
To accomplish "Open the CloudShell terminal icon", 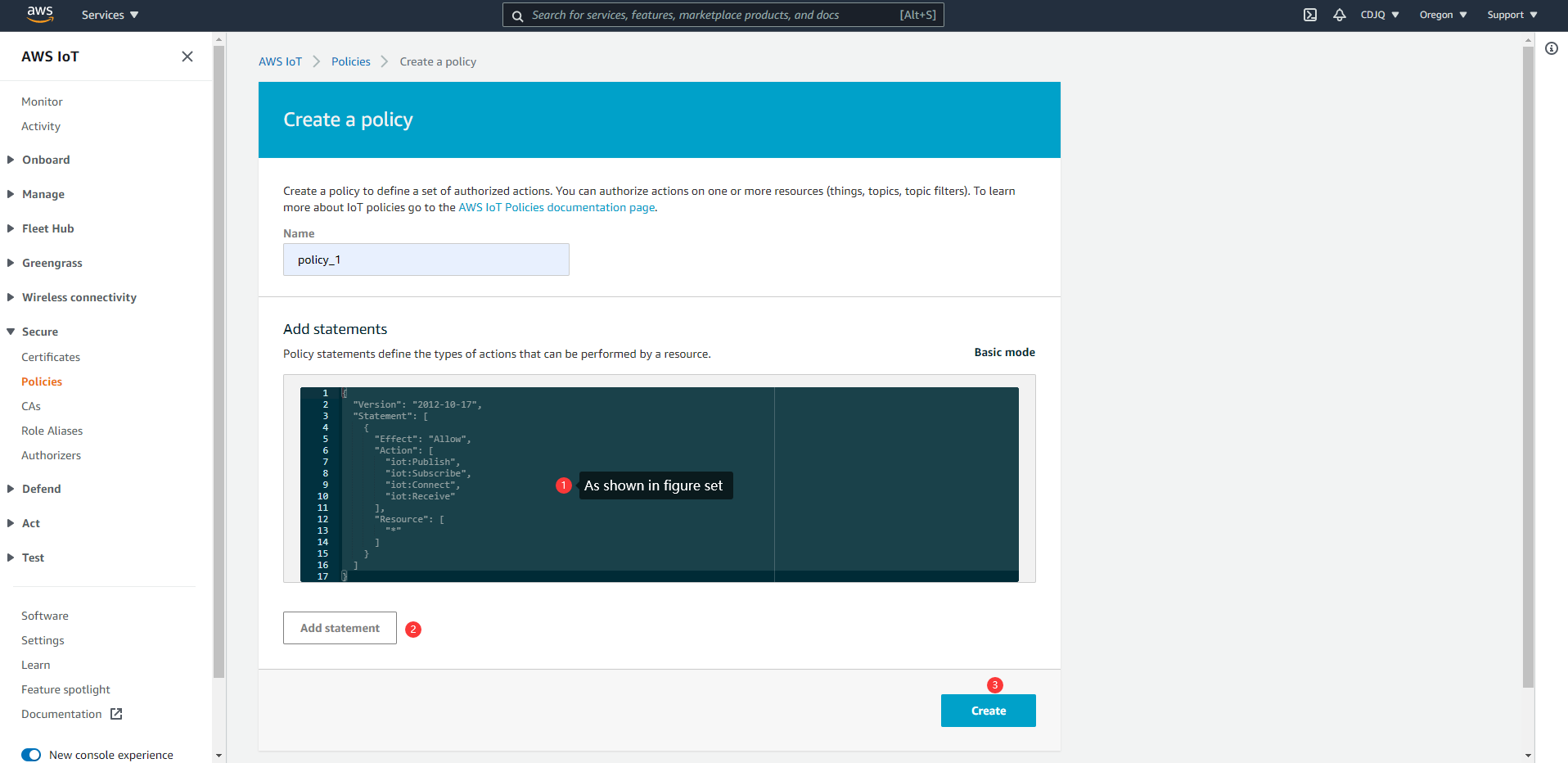I will (1310, 15).
